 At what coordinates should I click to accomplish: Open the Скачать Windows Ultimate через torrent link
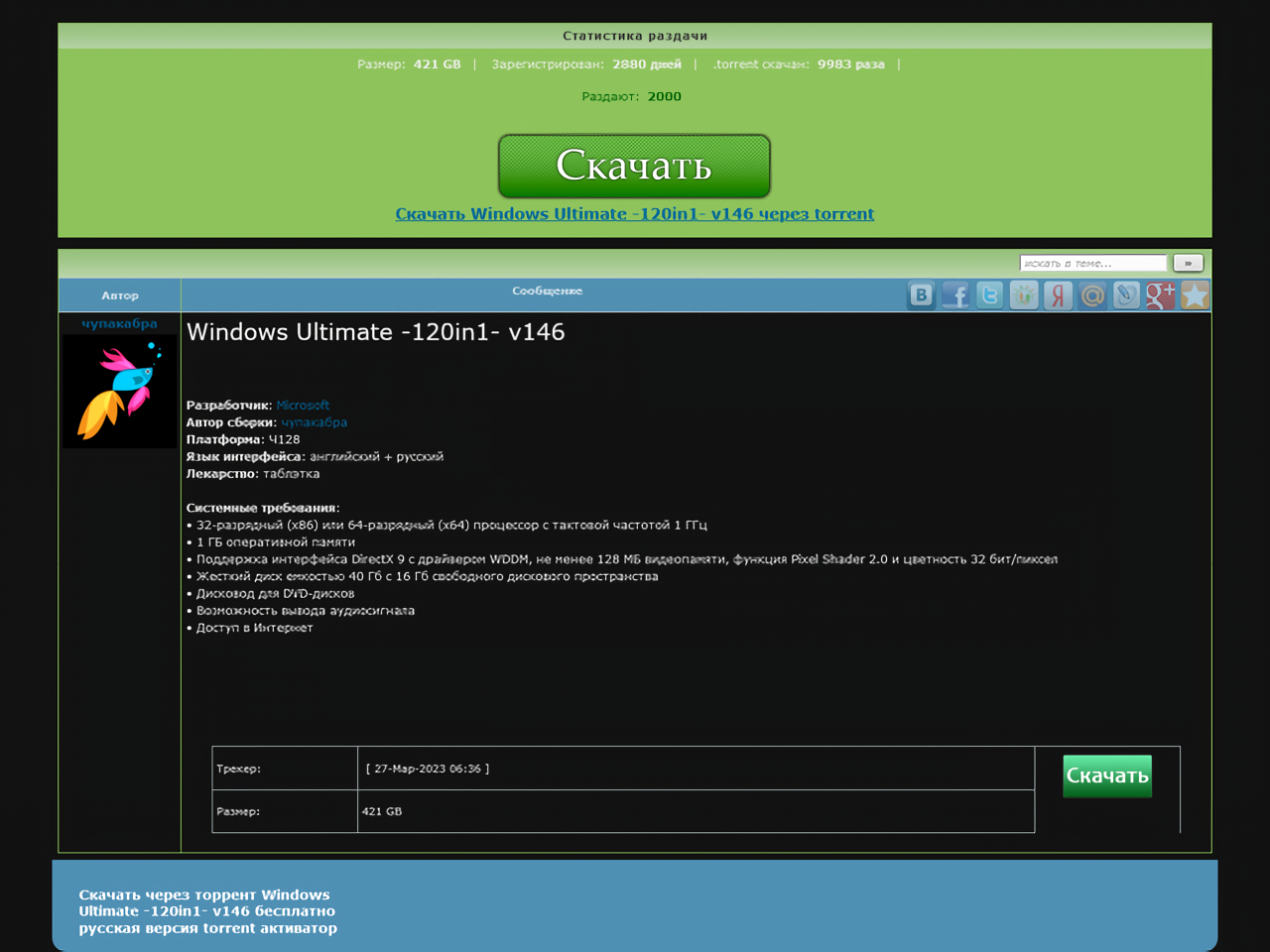pos(635,214)
